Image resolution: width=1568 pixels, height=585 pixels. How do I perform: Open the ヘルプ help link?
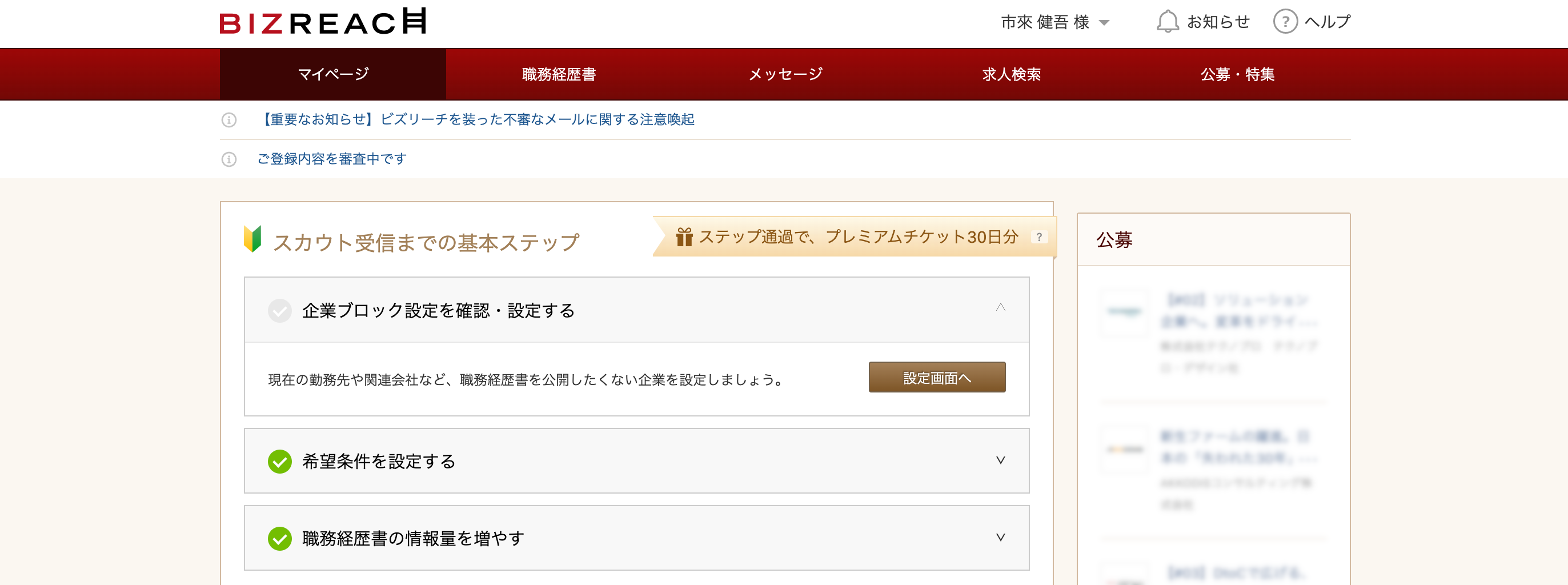(x=1327, y=22)
